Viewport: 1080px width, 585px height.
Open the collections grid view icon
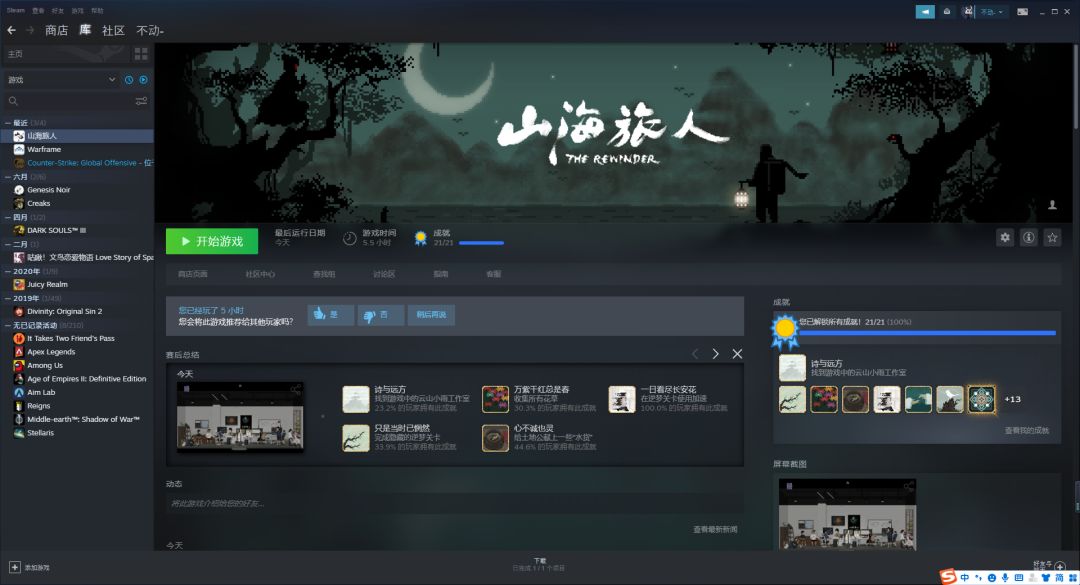141,54
